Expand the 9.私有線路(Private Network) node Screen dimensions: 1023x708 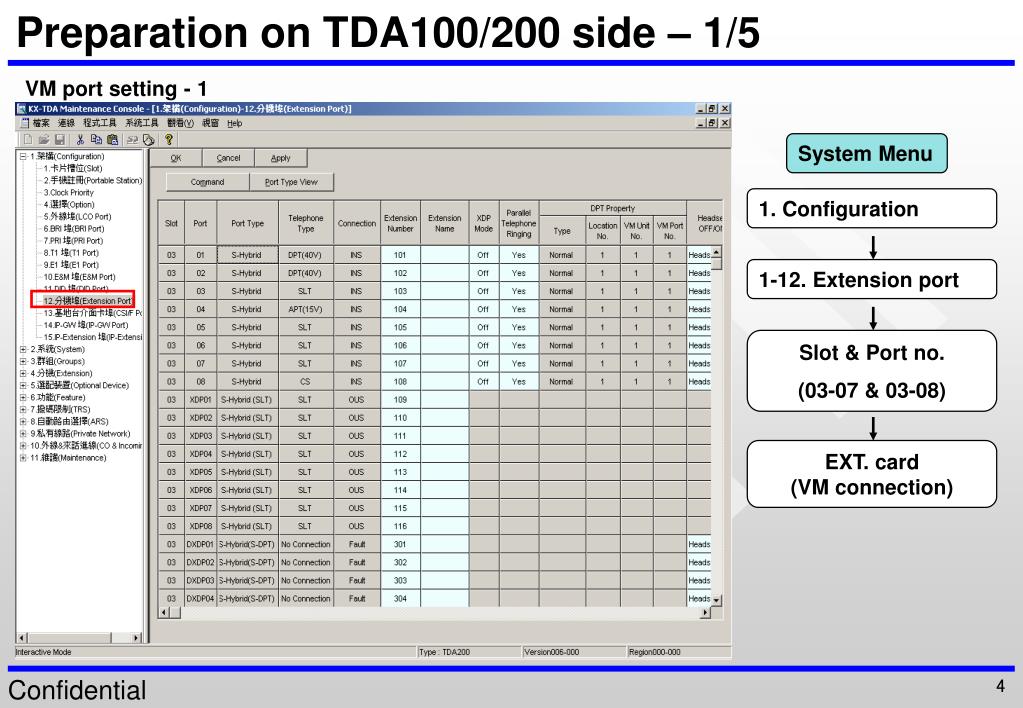23,433
